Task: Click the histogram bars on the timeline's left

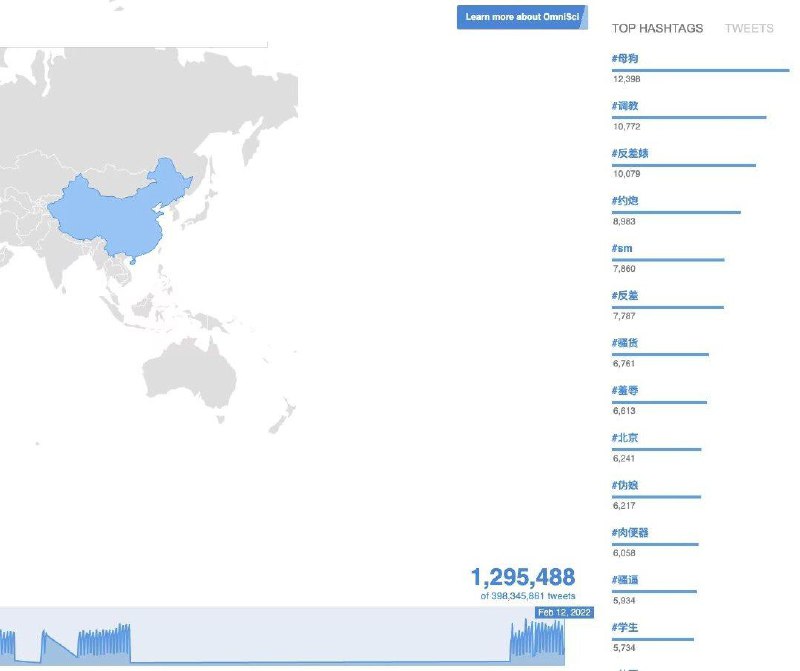Action: click(103, 642)
